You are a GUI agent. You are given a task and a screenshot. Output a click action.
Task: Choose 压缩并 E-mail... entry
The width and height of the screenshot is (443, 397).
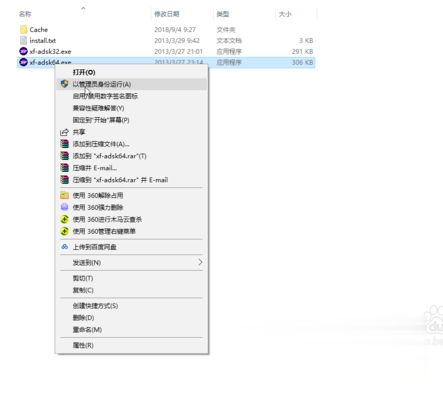(x=132, y=168)
